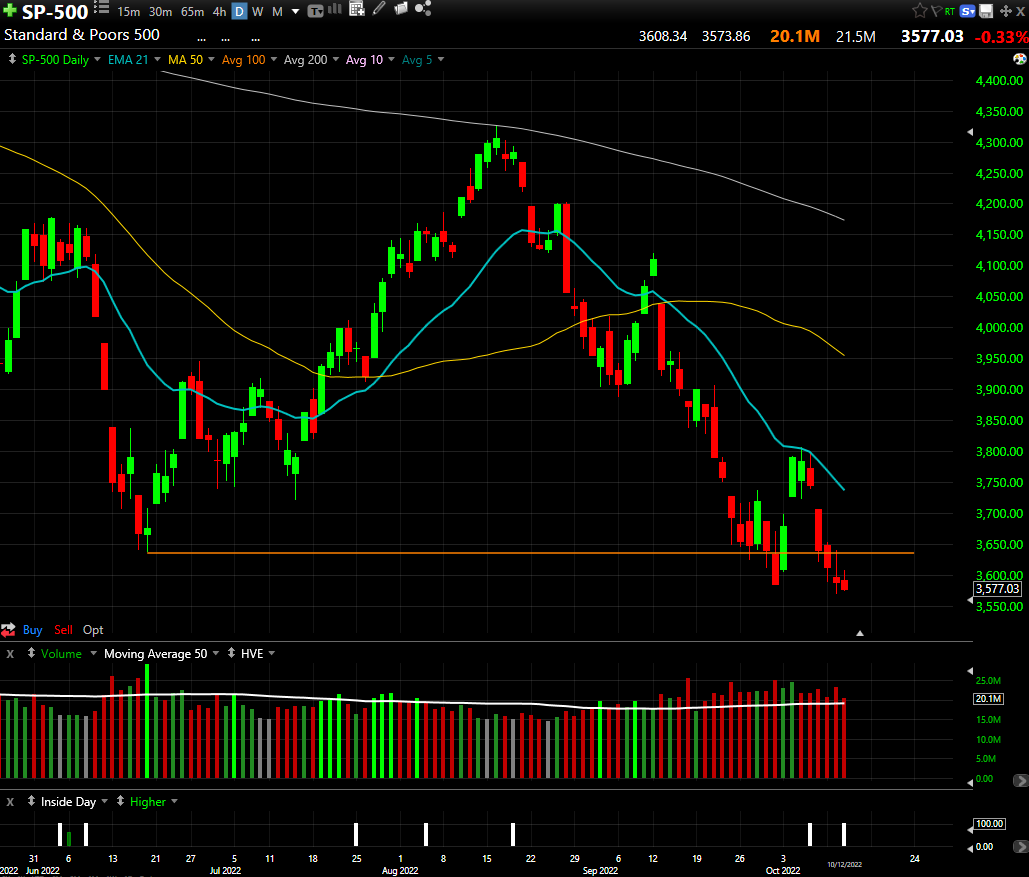The image size is (1029, 877).
Task: Select the 65m timeframe
Action: pos(192,12)
